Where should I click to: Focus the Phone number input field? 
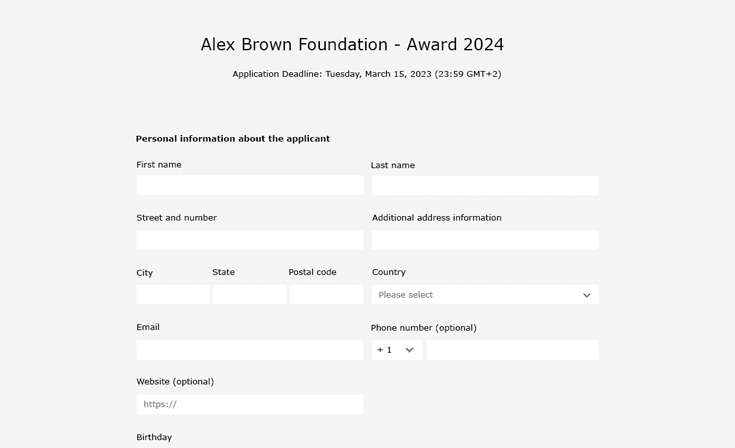coord(512,350)
